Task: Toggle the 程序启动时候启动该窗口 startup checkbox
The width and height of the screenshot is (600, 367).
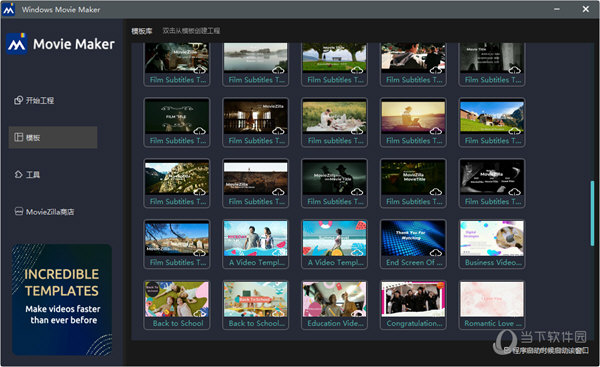Action: coord(507,350)
